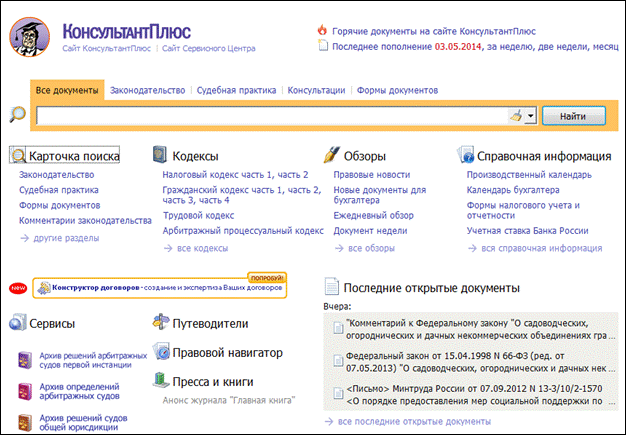Screen dimensions: 626x435
Task: Click the flame icon beside hot documents
Action: click(x=322, y=30)
